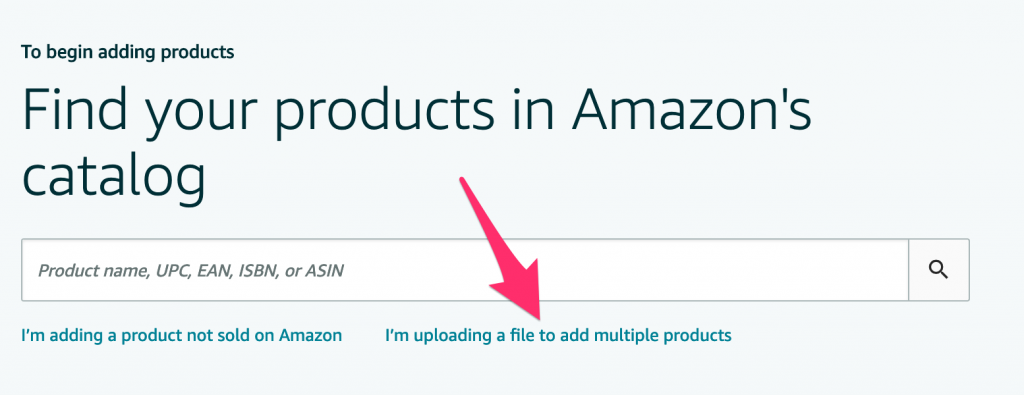Submit search with the search button
The width and height of the screenshot is (1024, 395).
[x=938, y=270]
